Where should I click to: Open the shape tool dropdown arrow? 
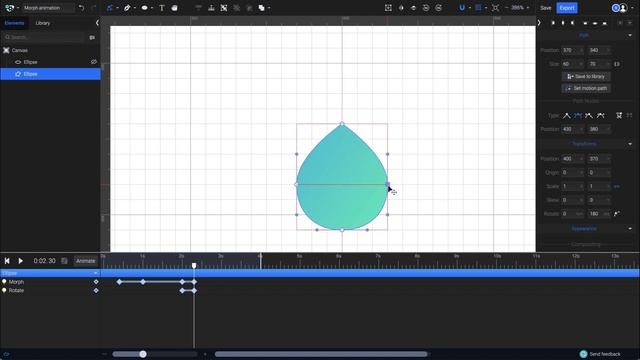point(151,8)
